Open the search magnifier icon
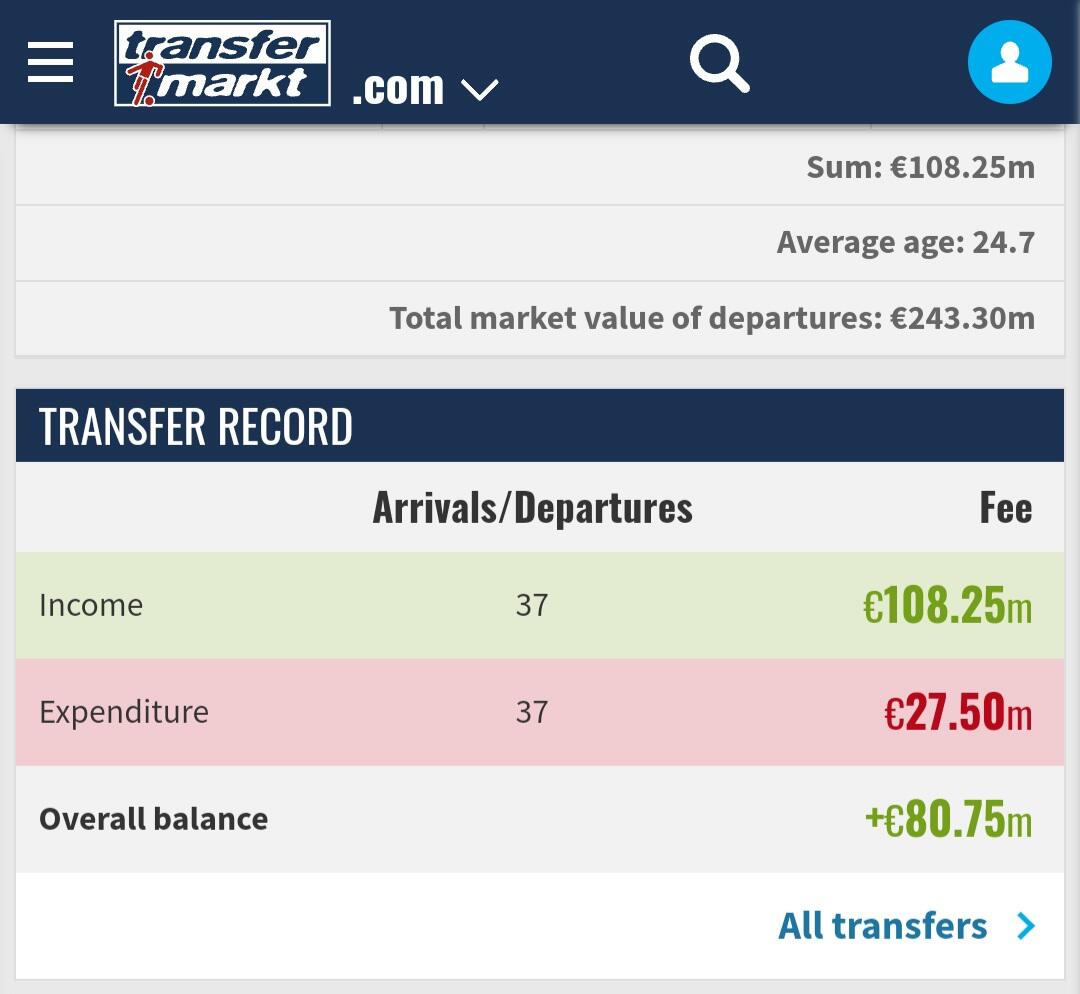This screenshot has width=1080, height=994. click(719, 63)
